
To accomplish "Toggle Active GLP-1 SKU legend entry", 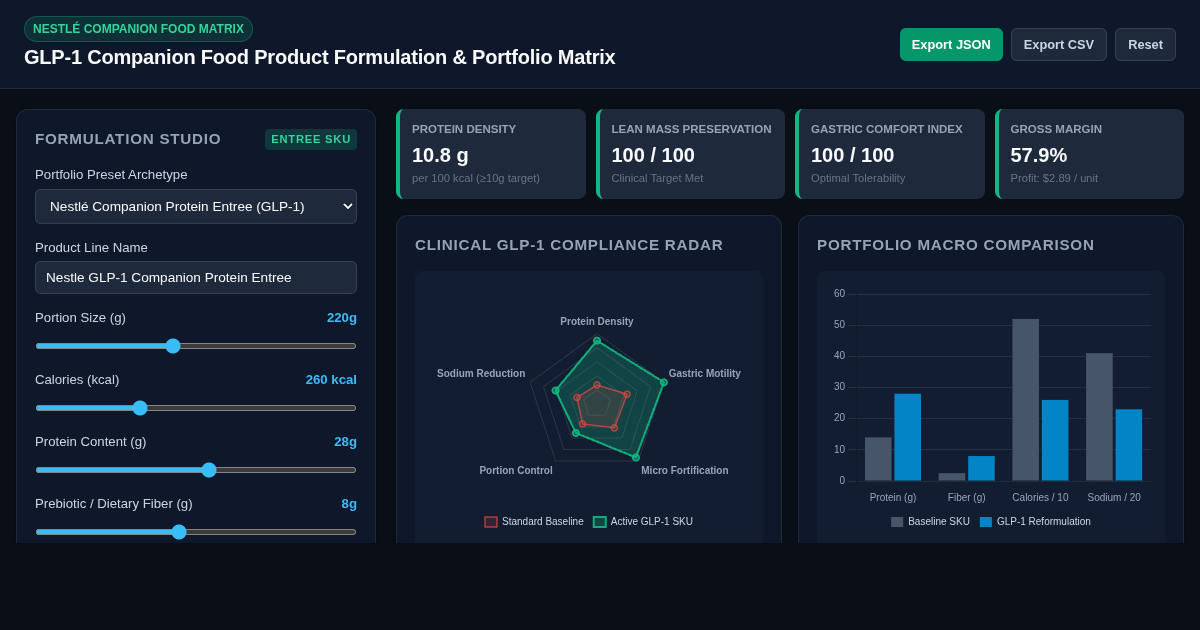I will point(643,522).
